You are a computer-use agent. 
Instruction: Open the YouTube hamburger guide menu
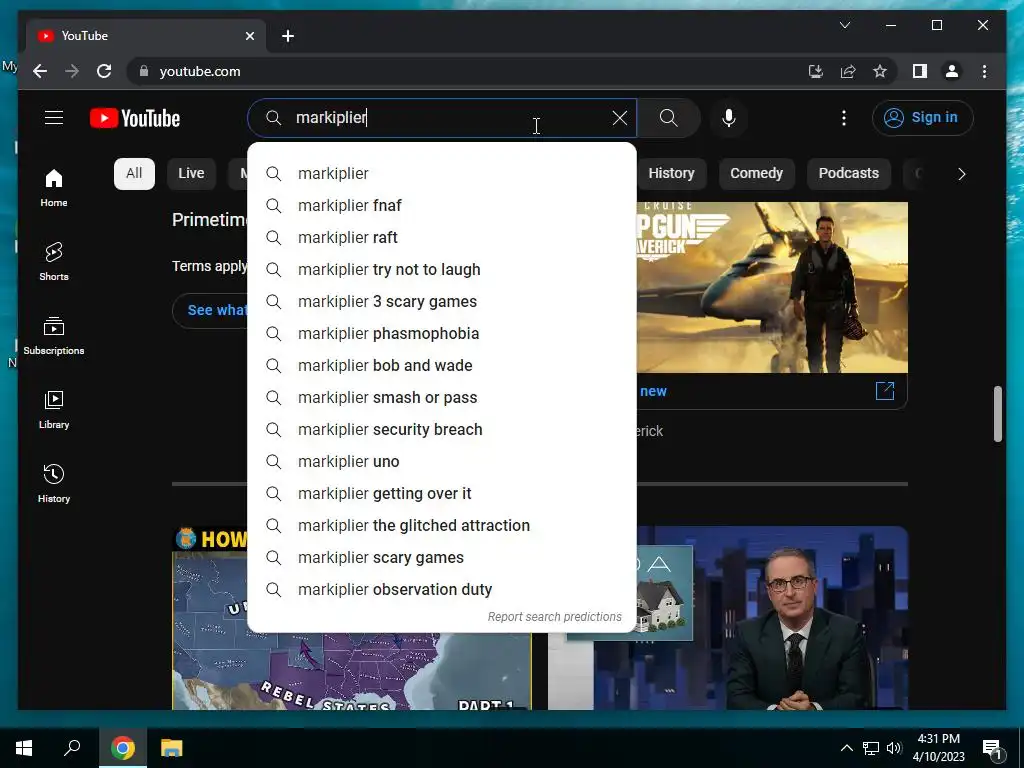(x=54, y=118)
